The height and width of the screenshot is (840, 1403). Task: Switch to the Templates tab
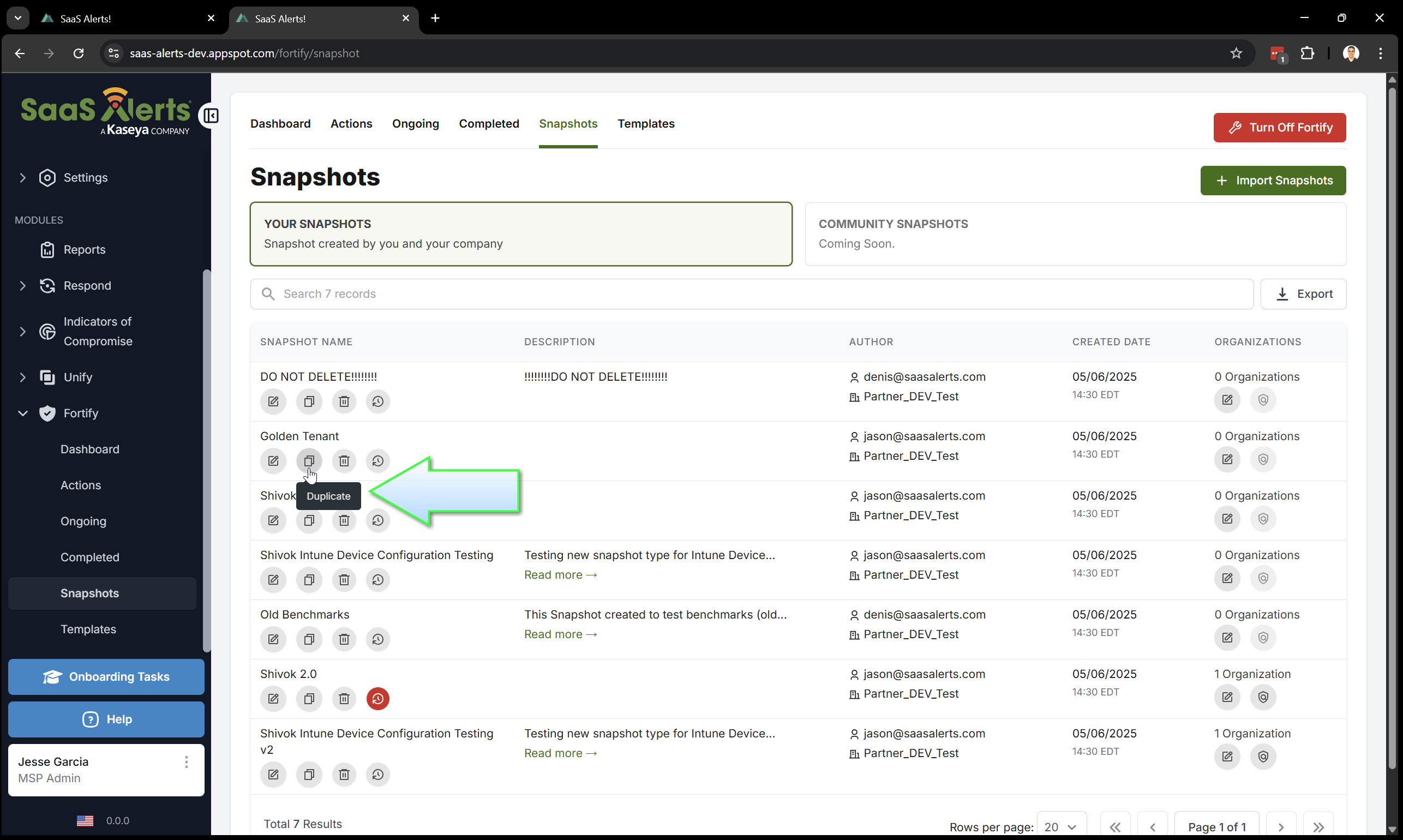646,123
